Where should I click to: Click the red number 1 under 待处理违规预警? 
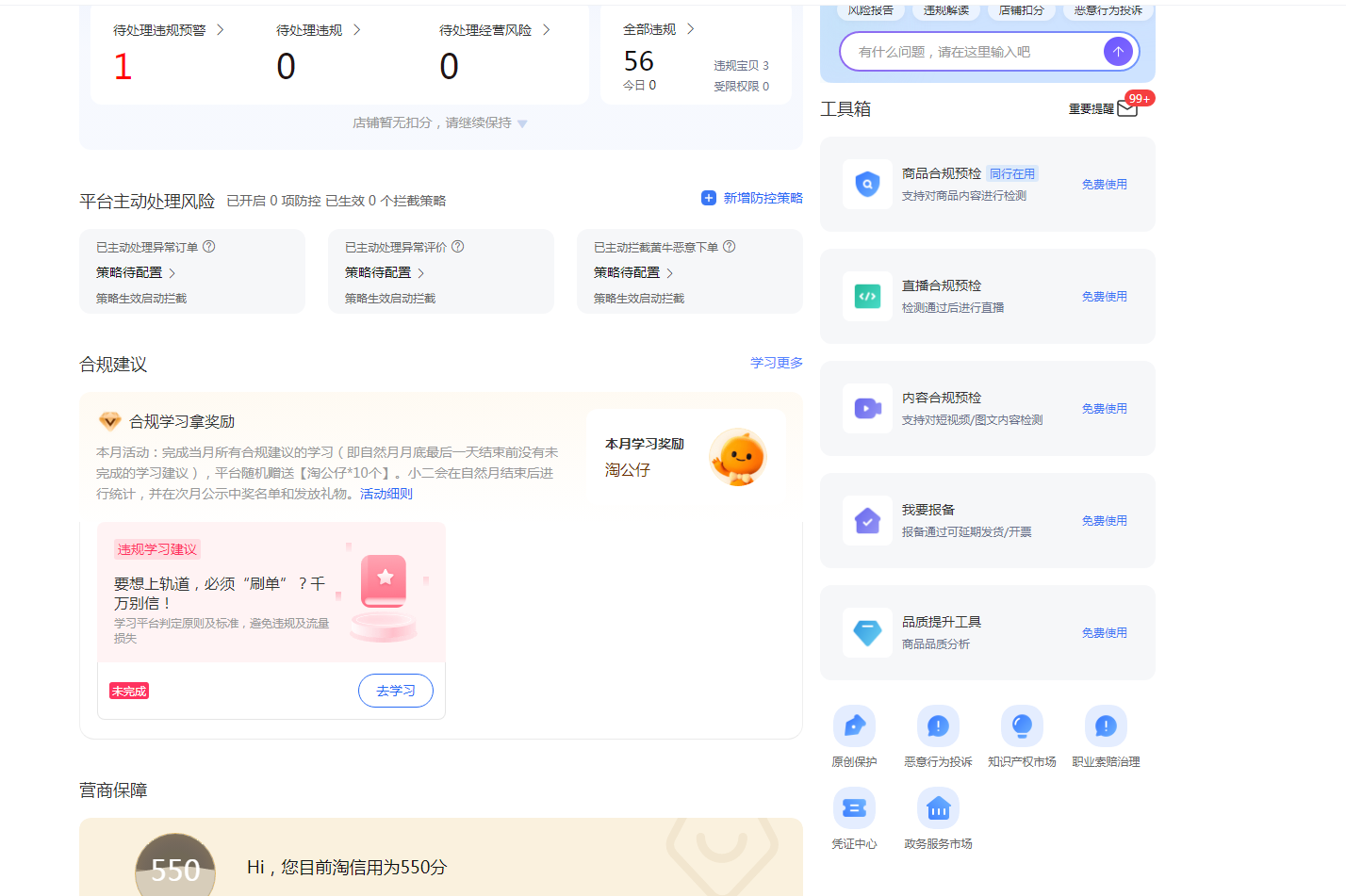click(x=123, y=66)
